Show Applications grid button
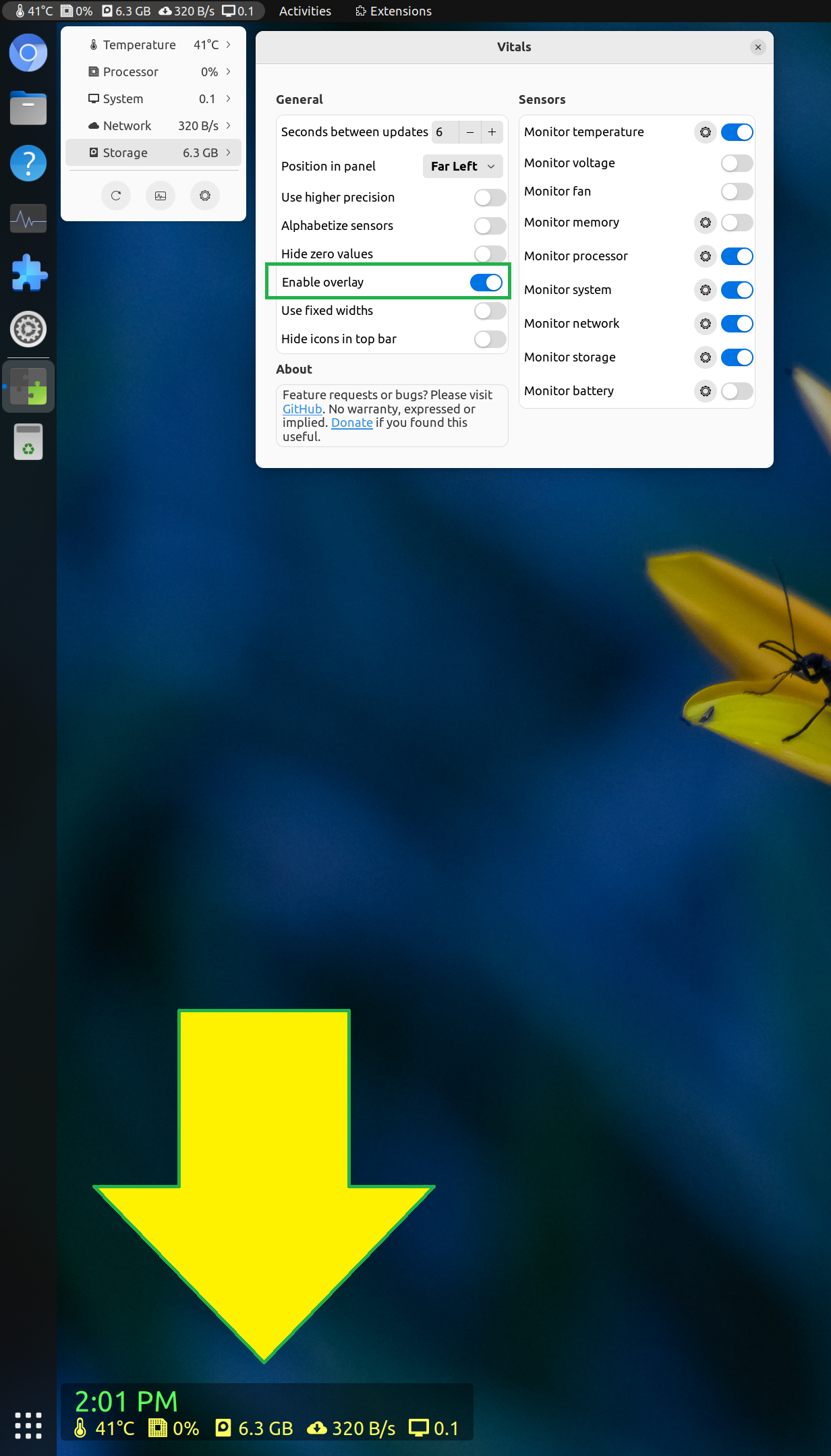This screenshot has height=1456, width=831. click(x=28, y=1425)
